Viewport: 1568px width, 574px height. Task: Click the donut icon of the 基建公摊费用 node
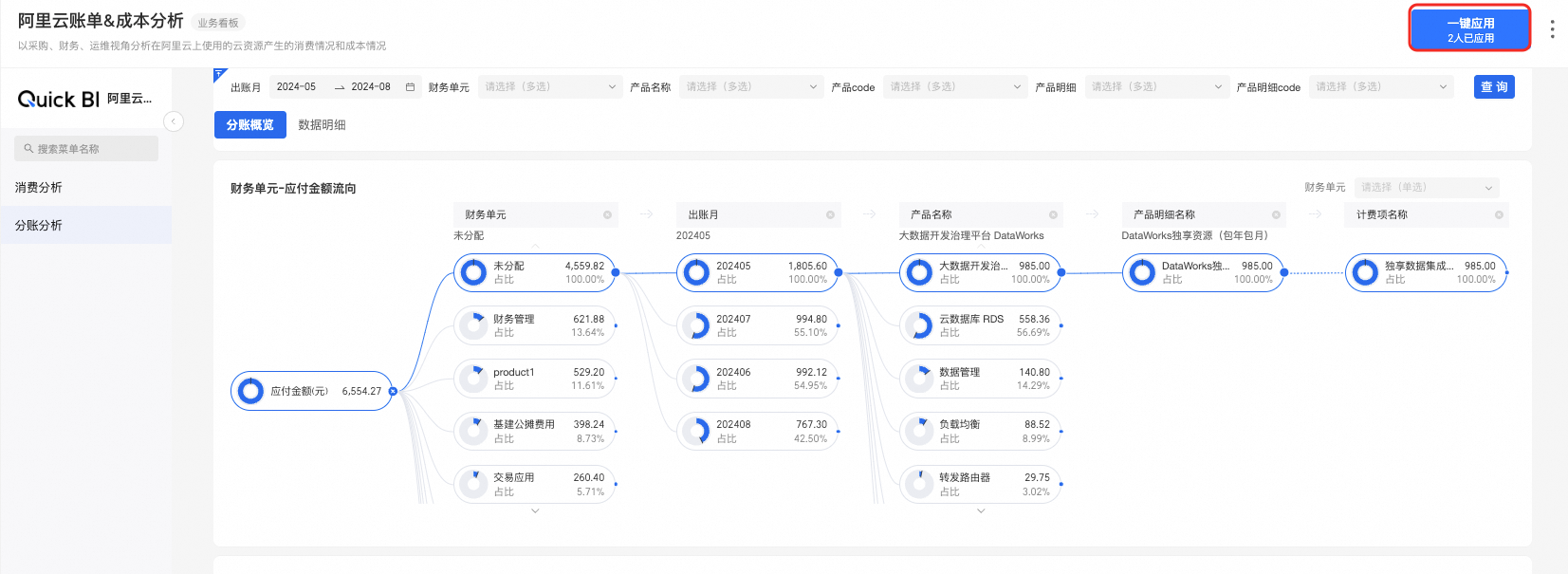click(x=473, y=431)
